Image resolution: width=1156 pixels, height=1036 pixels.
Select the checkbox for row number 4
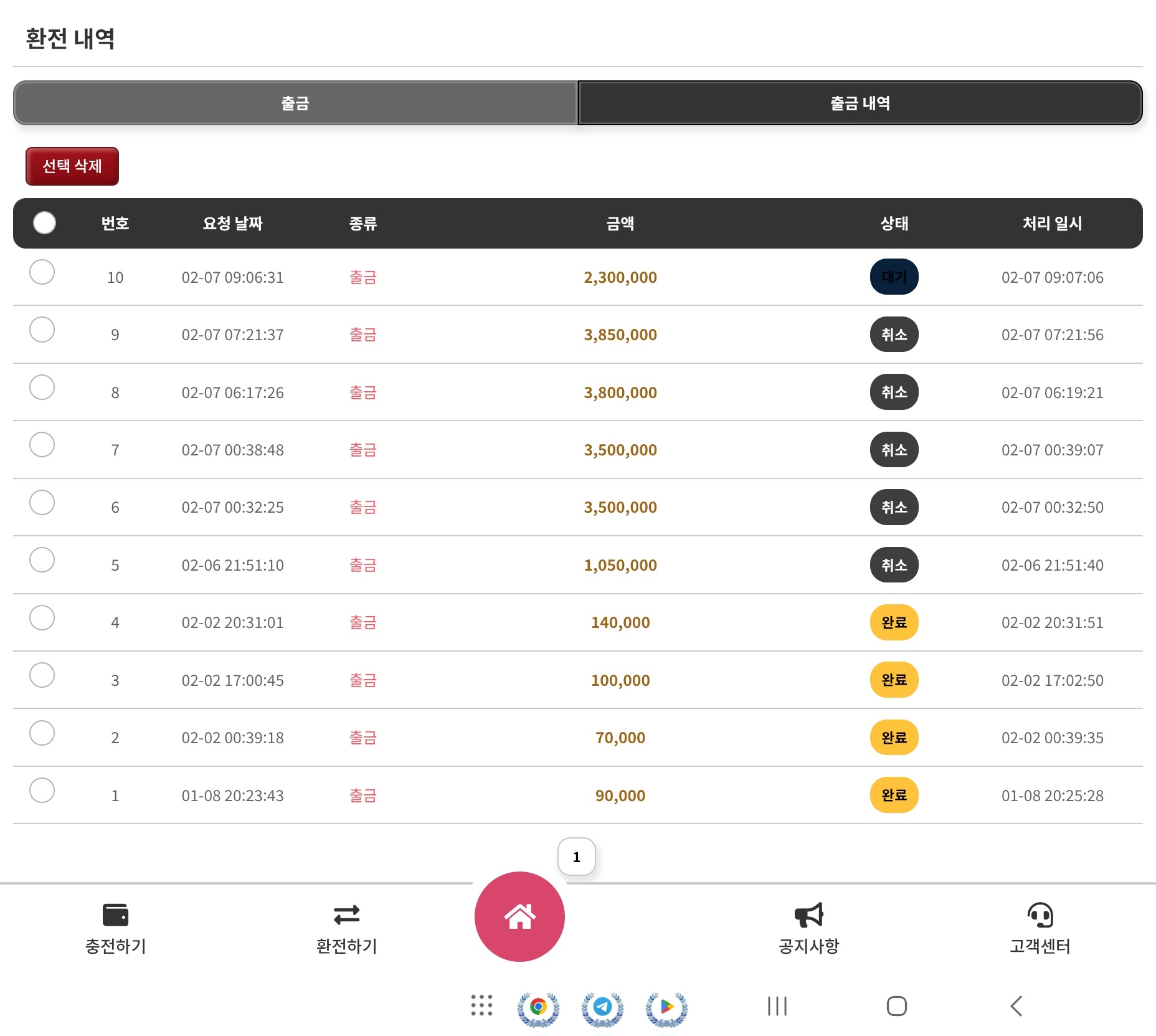click(x=42, y=618)
